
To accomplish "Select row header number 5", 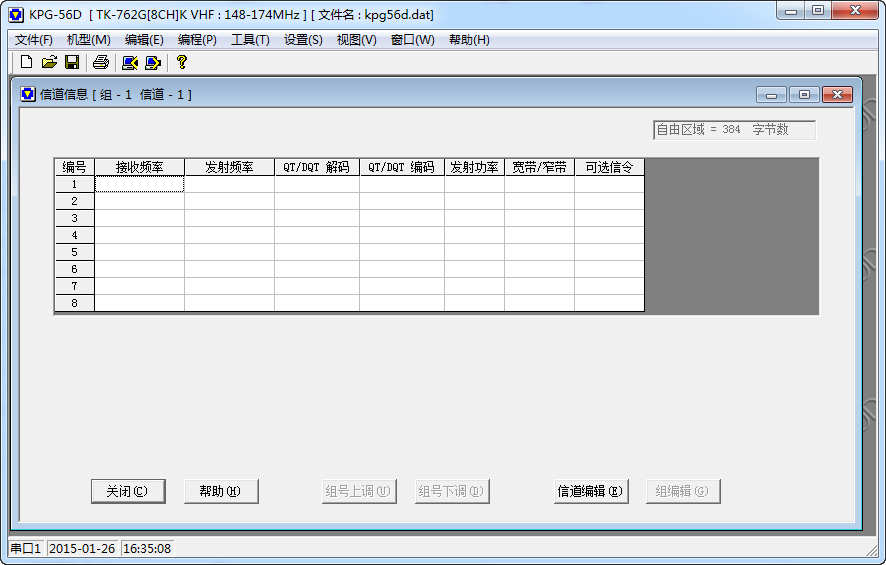I will click(x=74, y=252).
